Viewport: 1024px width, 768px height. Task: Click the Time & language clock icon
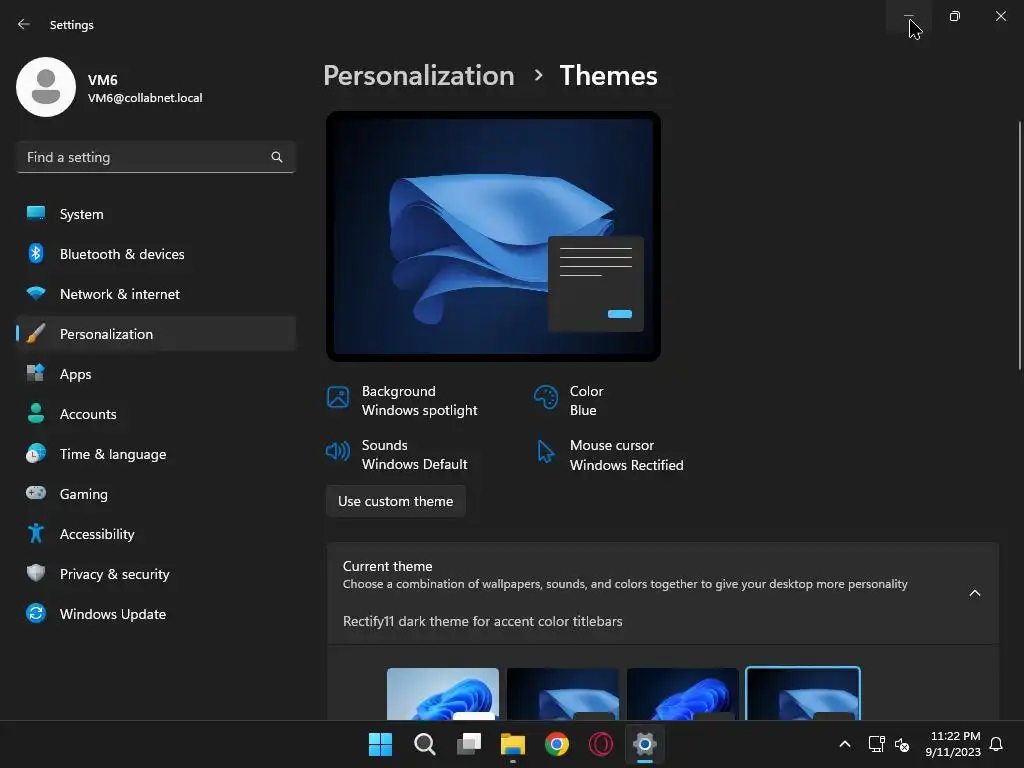tap(36, 454)
